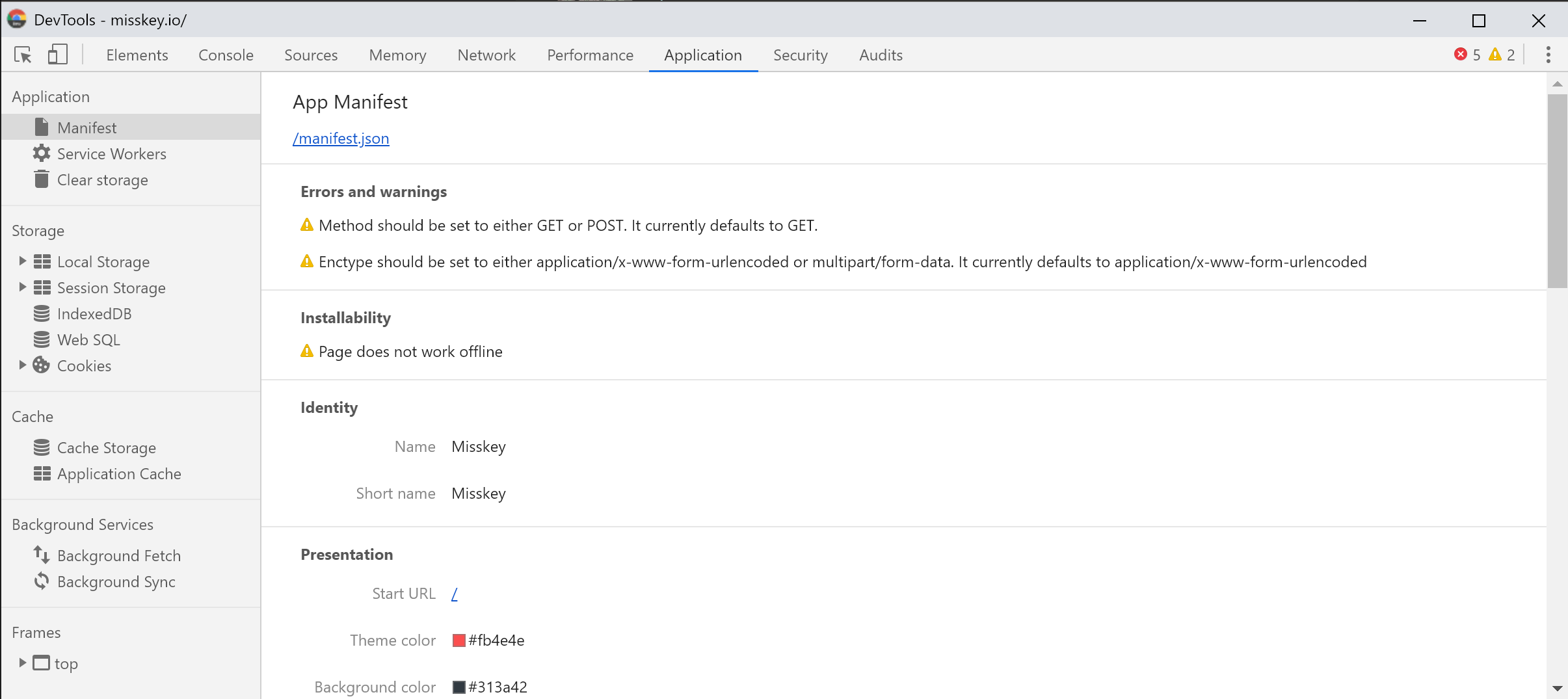Follow the Start URL slash link
Image resolution: width=1568 pixels, height=699 pixels.
[x=455, y=594]
